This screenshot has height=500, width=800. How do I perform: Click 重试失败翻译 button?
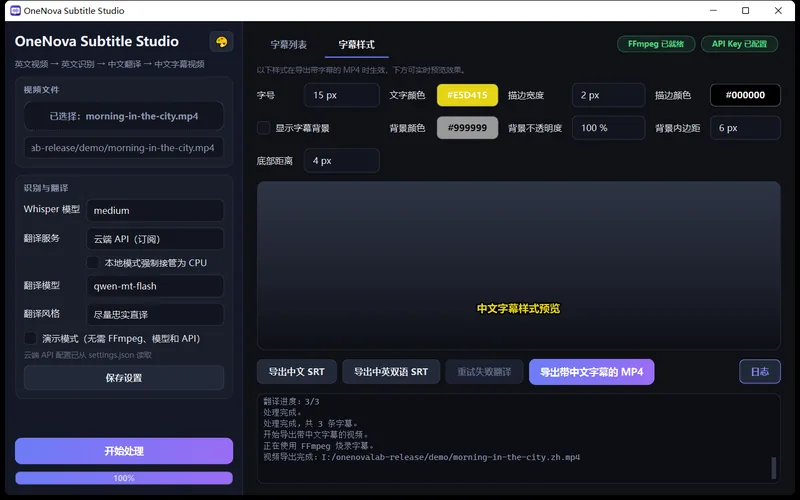pos(484,372)
